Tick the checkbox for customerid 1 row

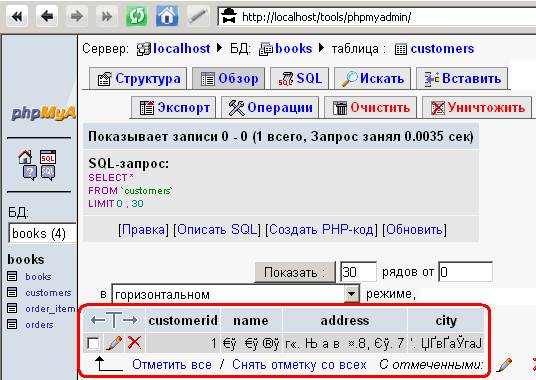[93, 343]
